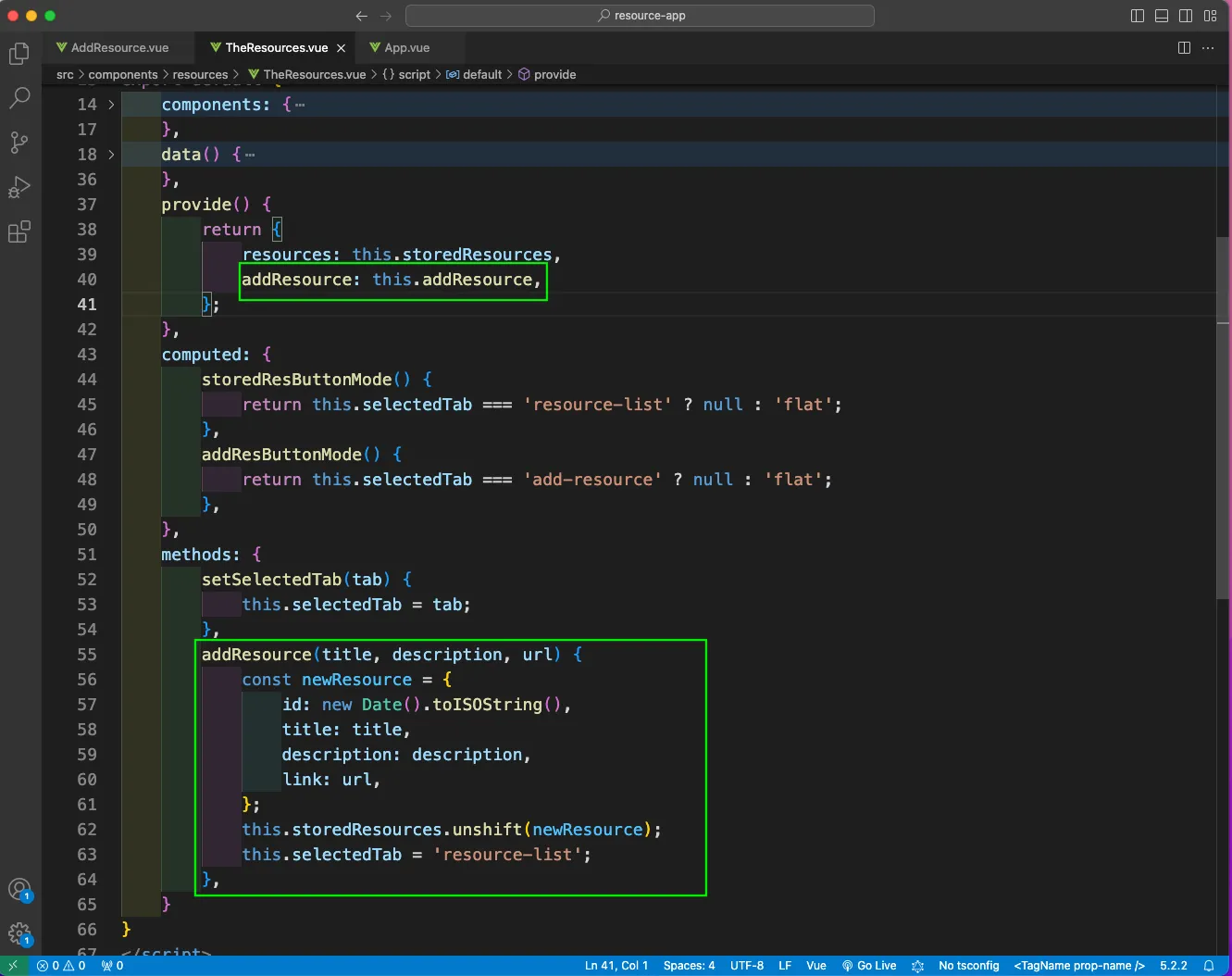The image size is (1232, 976).
Task: Change encoding via UTF-8 status item
Action: tap(747, 966)
